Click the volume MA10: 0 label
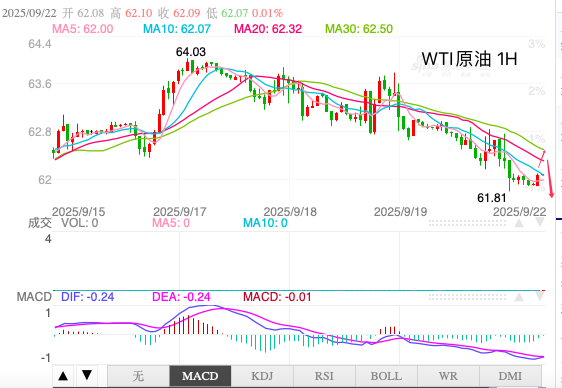Image resolution: width=562 pixels, height=388 pixels. (x=265, y=223)
